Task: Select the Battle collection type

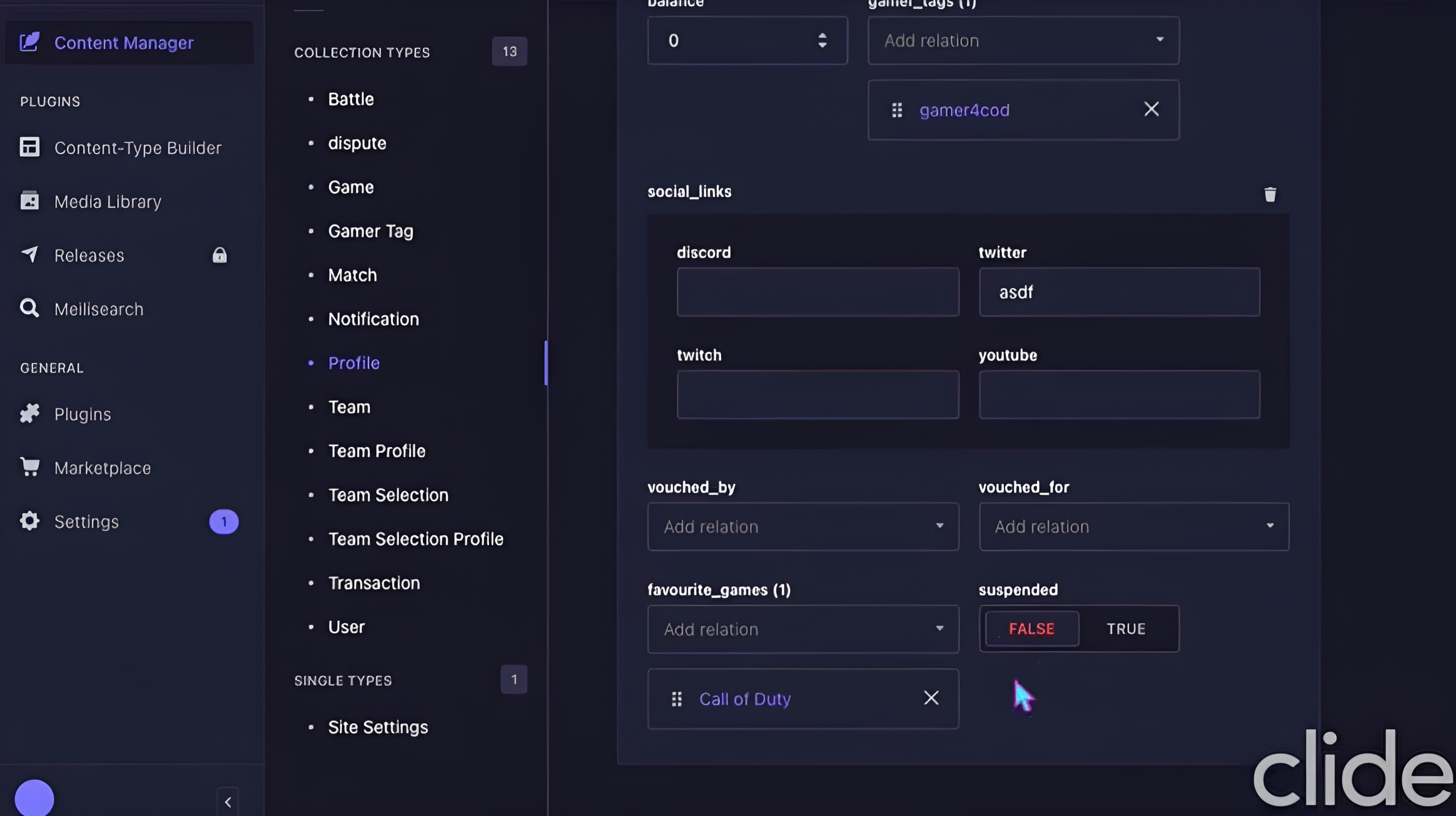Action: coord(351,99)
